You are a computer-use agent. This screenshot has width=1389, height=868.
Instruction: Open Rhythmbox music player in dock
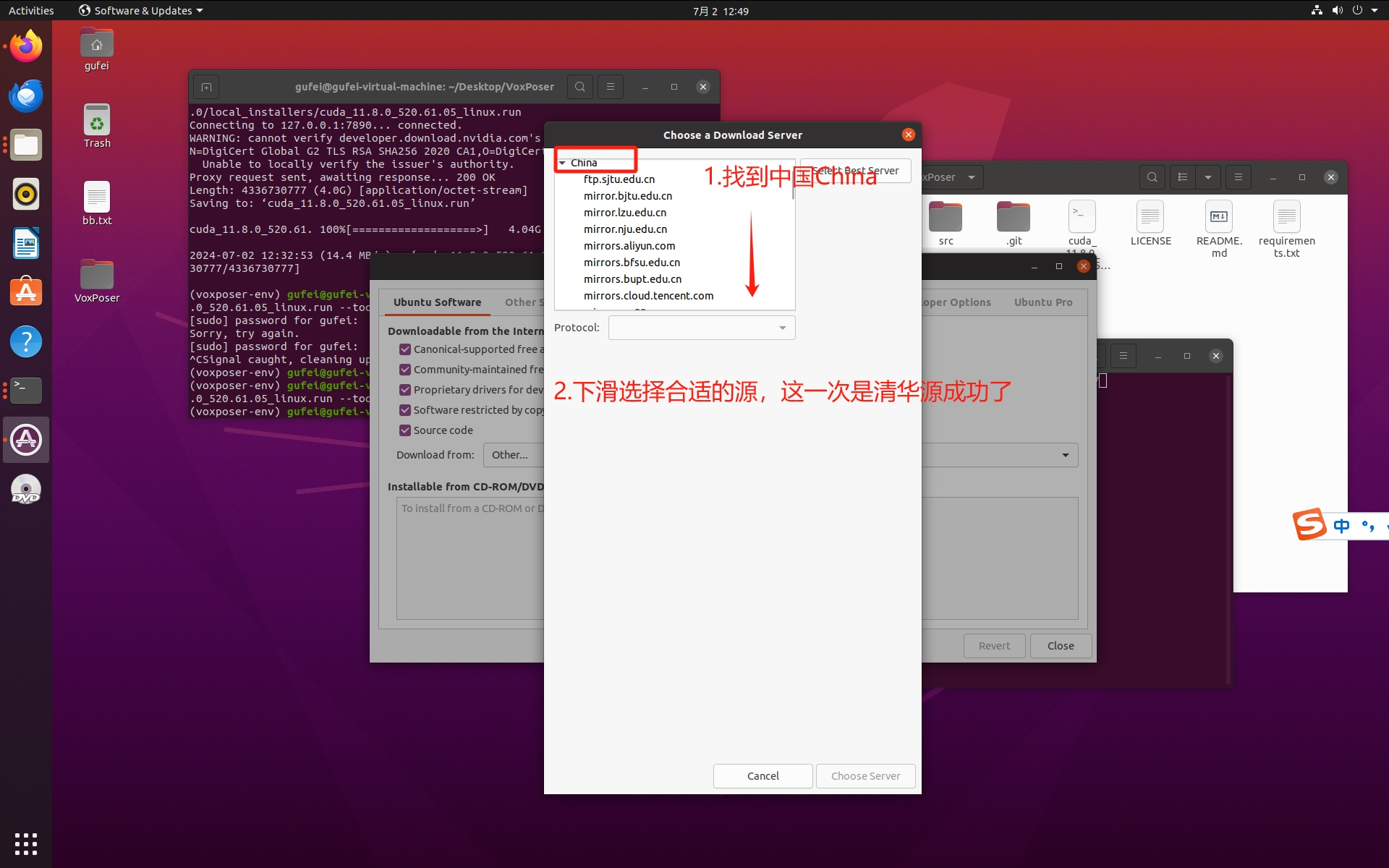(x=26, y=195)
